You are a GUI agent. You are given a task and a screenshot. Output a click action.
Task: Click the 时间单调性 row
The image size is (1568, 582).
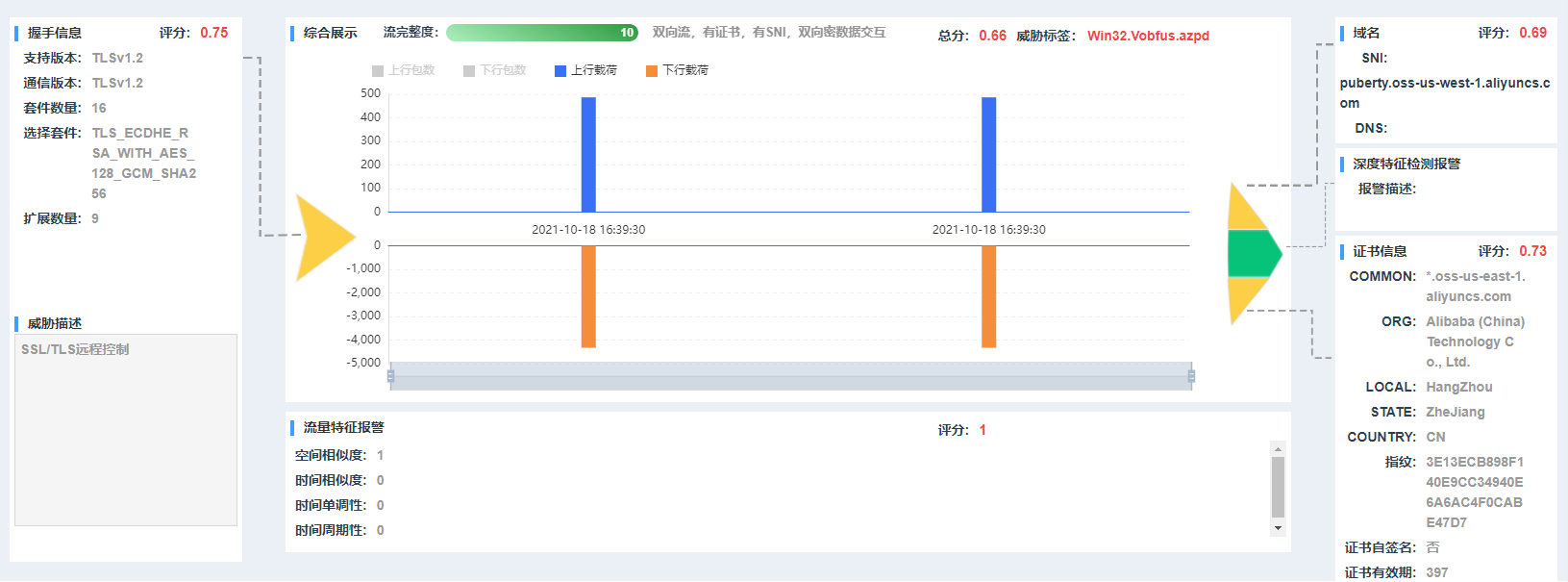pos(339,505)
